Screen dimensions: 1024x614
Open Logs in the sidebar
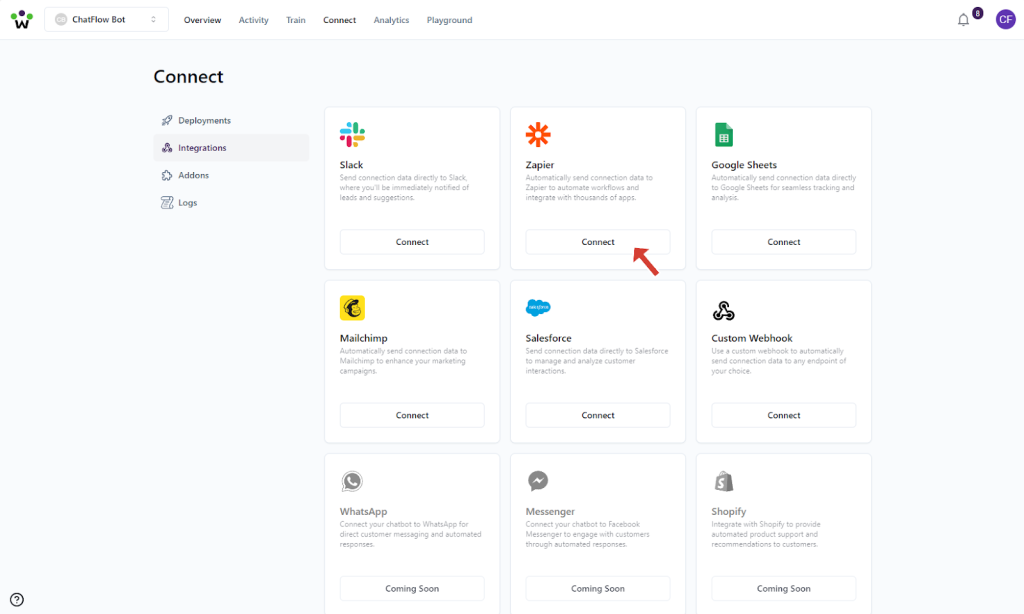187,203
